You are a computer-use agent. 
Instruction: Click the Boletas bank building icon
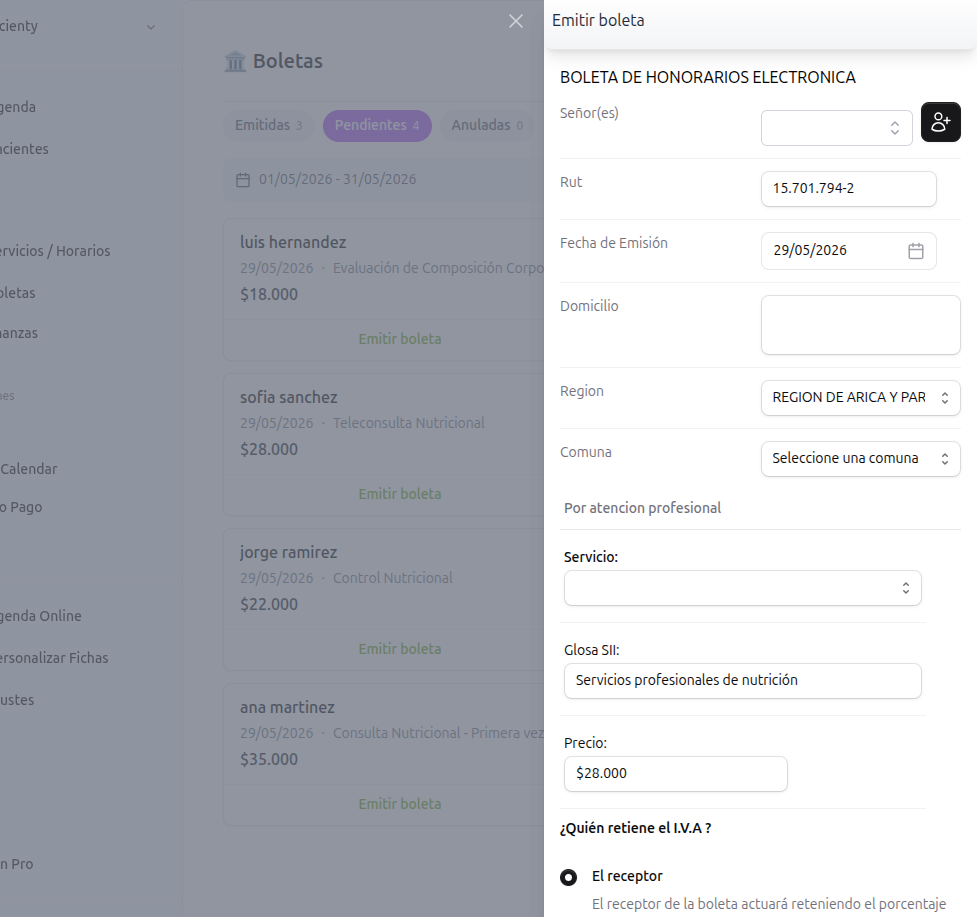point(235,61)
